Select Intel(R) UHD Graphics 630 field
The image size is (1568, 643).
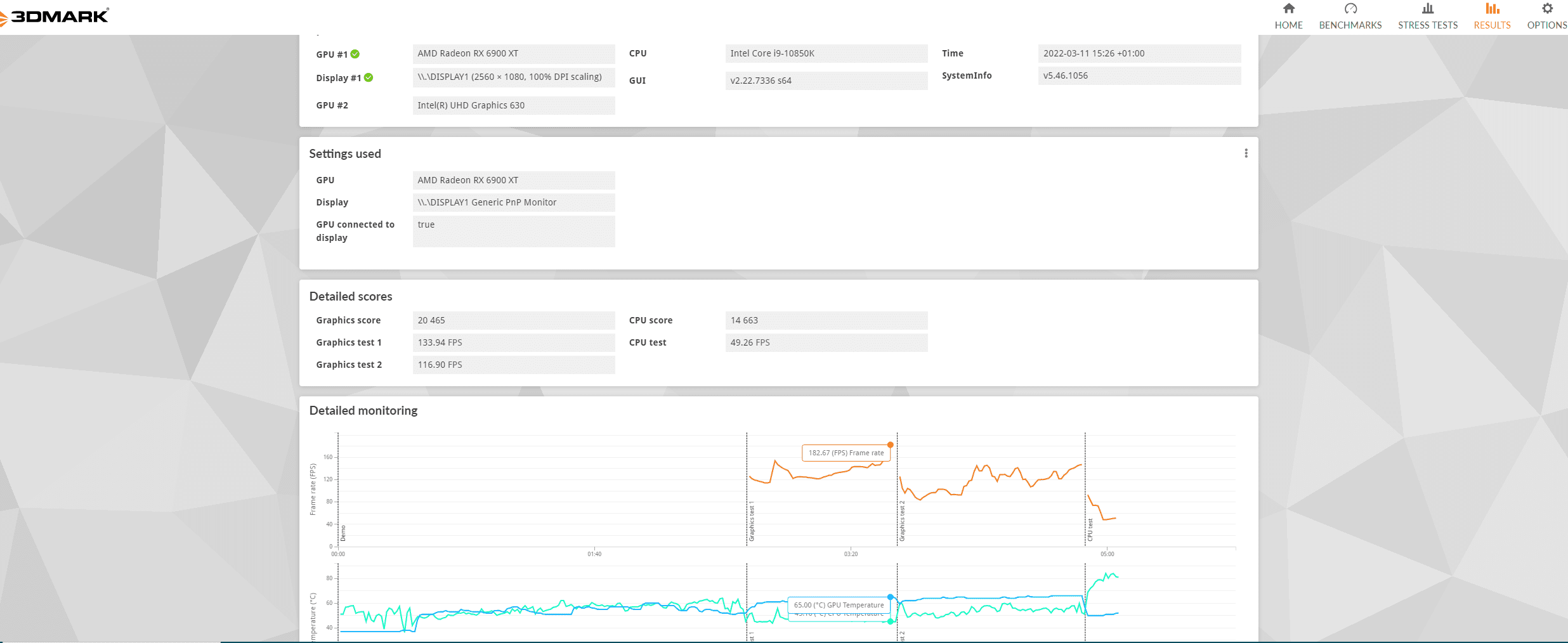point(514,105)
